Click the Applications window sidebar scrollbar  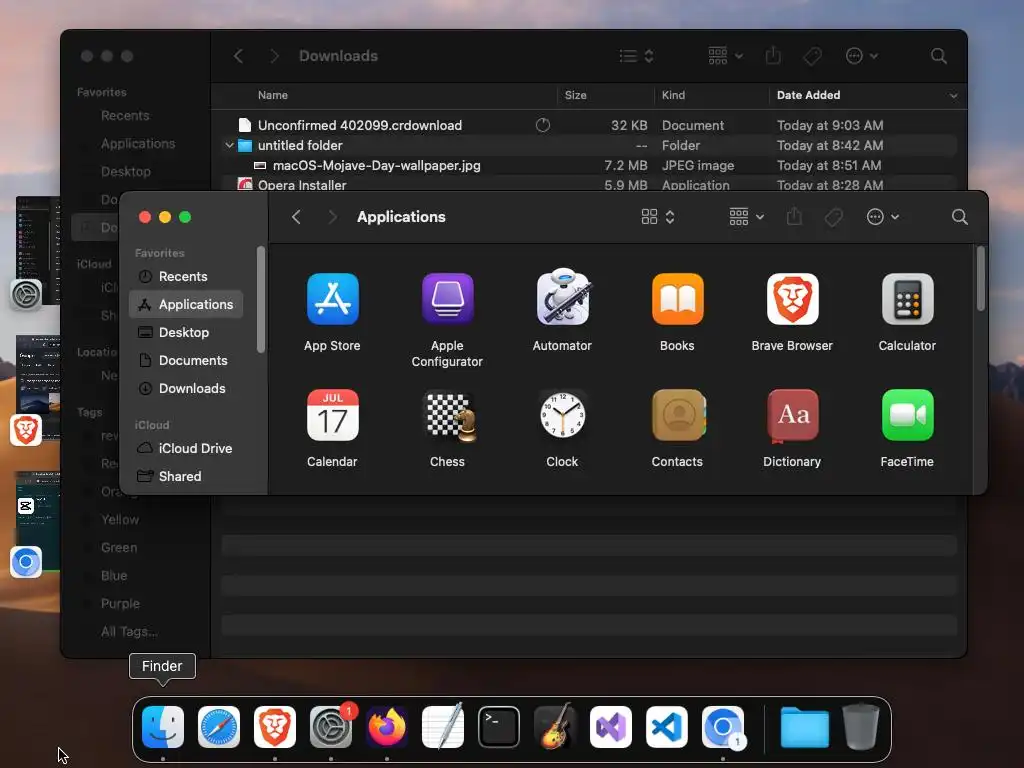261,300
